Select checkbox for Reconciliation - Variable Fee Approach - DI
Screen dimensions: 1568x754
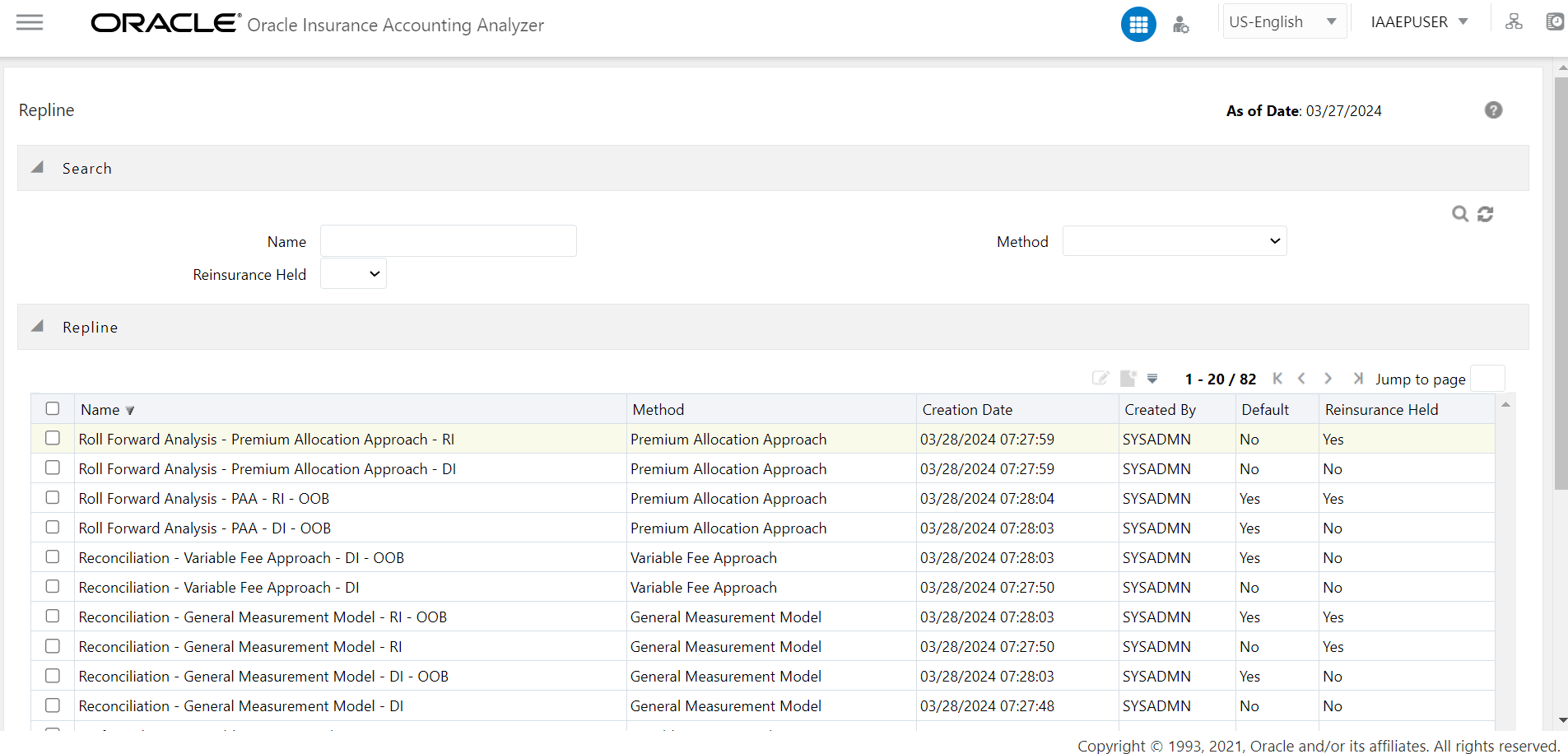point(53,586)
